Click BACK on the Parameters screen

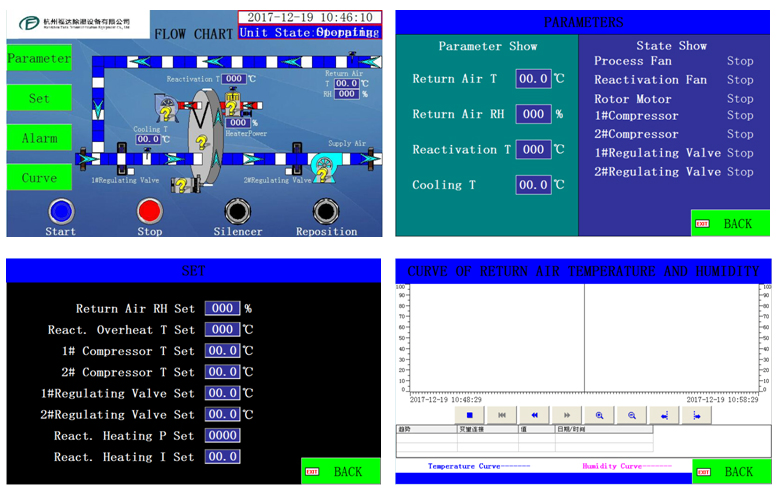731,223
